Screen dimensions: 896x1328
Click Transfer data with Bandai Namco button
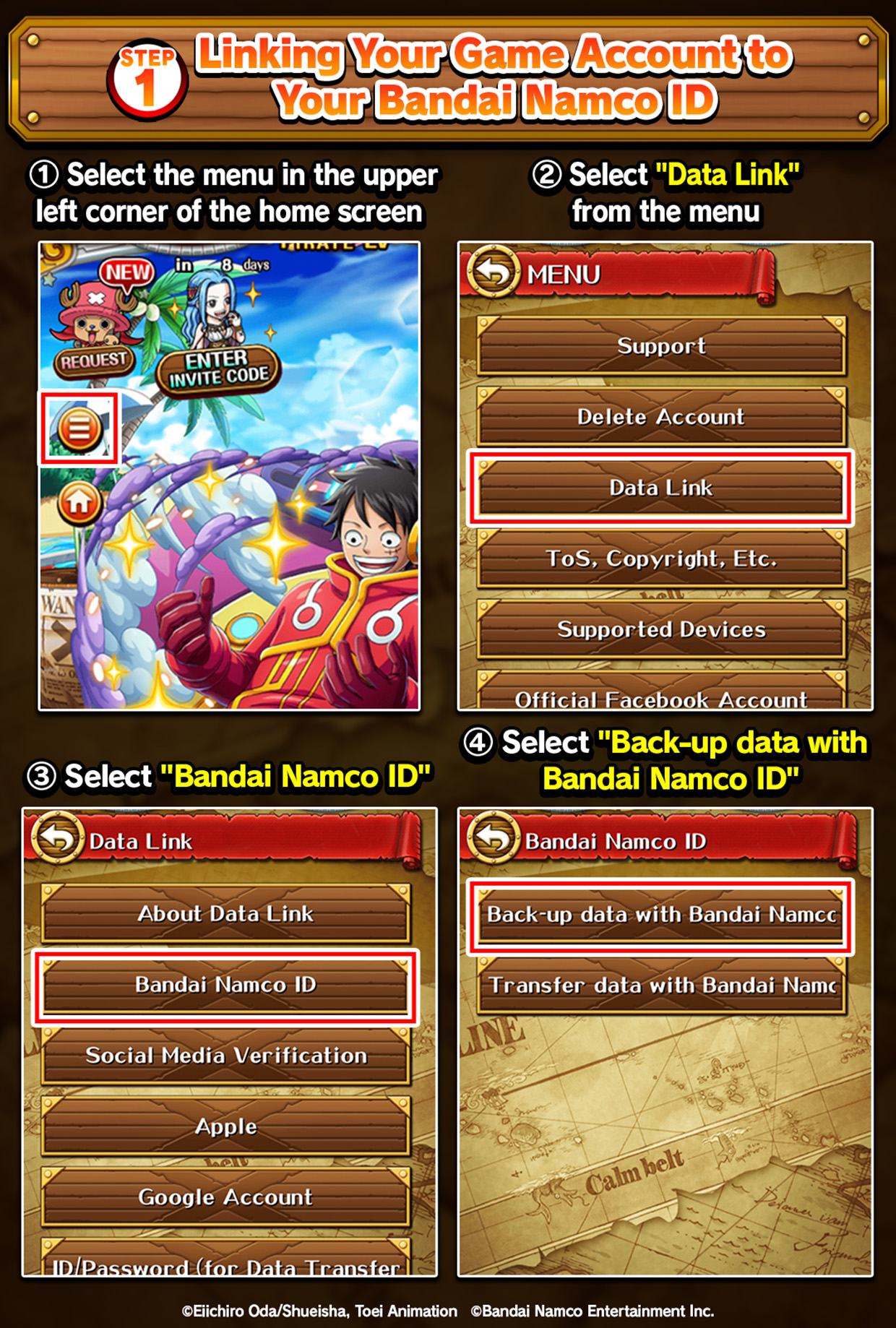(x=660, y=985)
